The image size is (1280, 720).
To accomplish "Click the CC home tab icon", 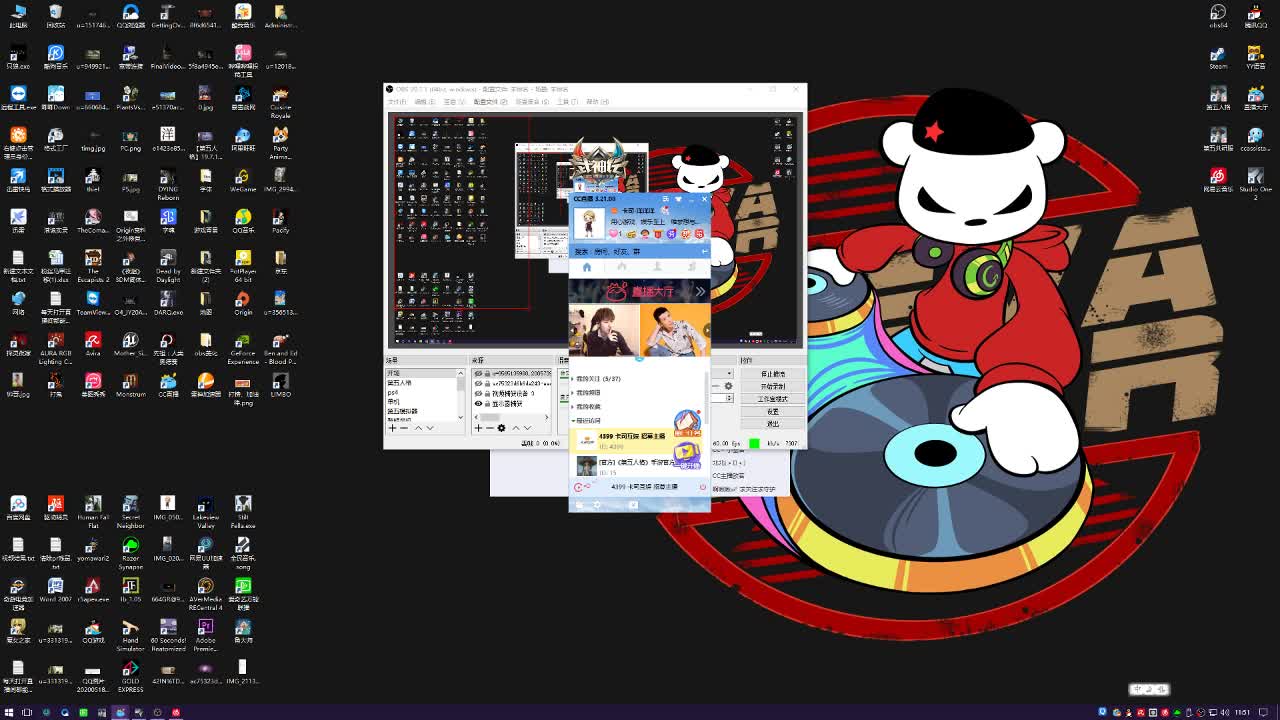I will pos(587,267).
